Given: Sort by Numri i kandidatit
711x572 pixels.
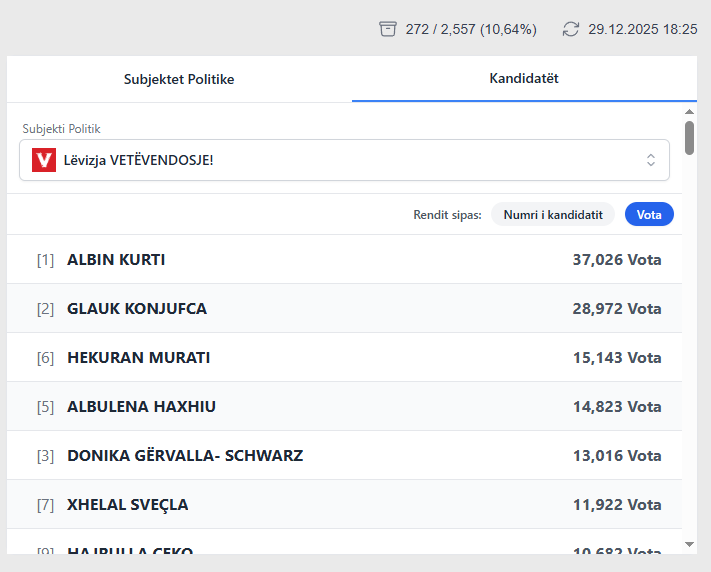Looking at the screenshot, I should pos(552,214).
